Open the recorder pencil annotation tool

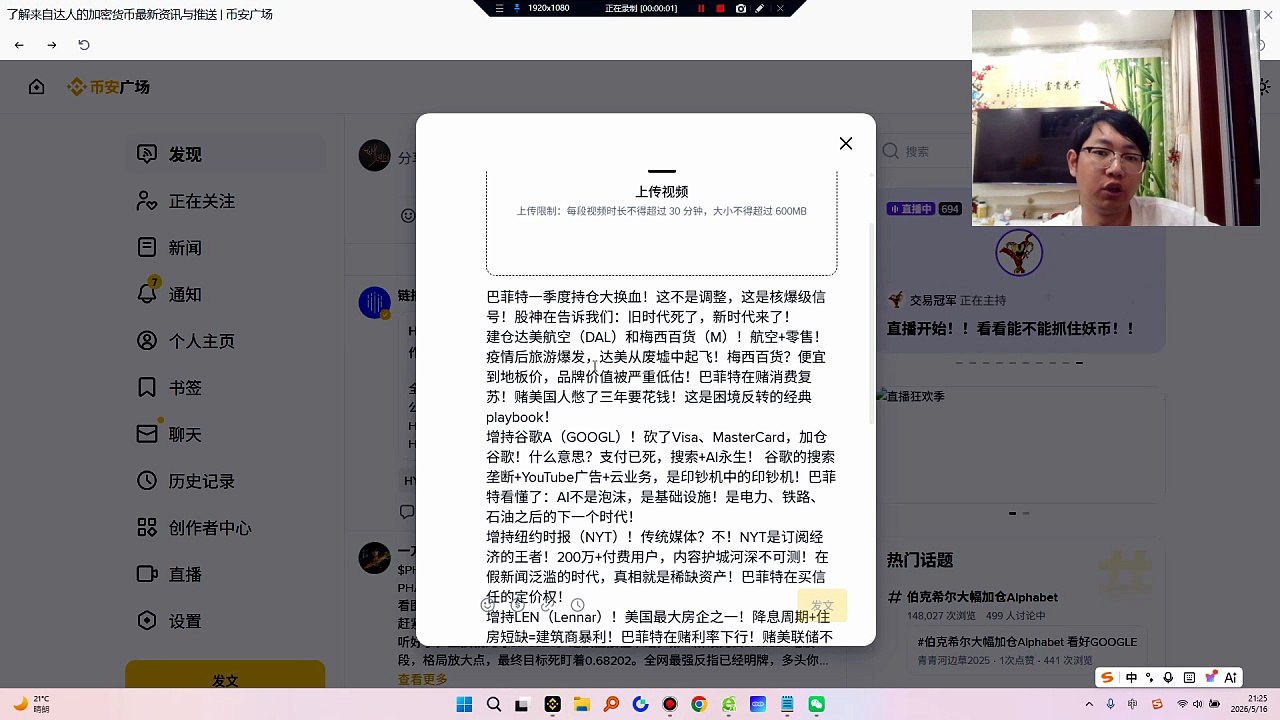tap(760, 8)
